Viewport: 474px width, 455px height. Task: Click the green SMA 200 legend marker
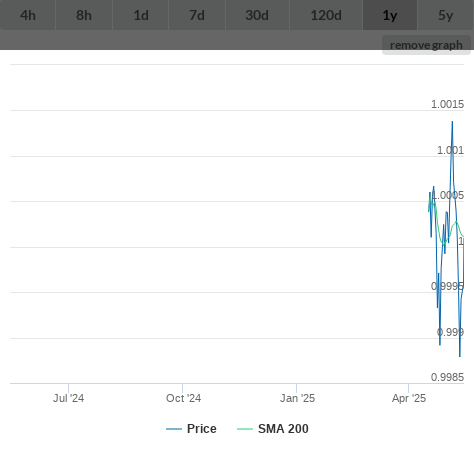coord(245,429)
